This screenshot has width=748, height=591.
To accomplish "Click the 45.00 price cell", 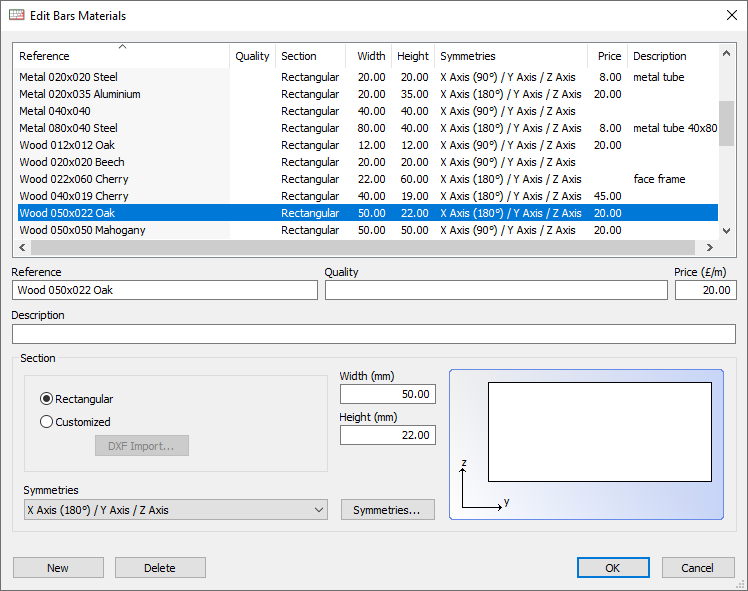I will coord(607,196).
